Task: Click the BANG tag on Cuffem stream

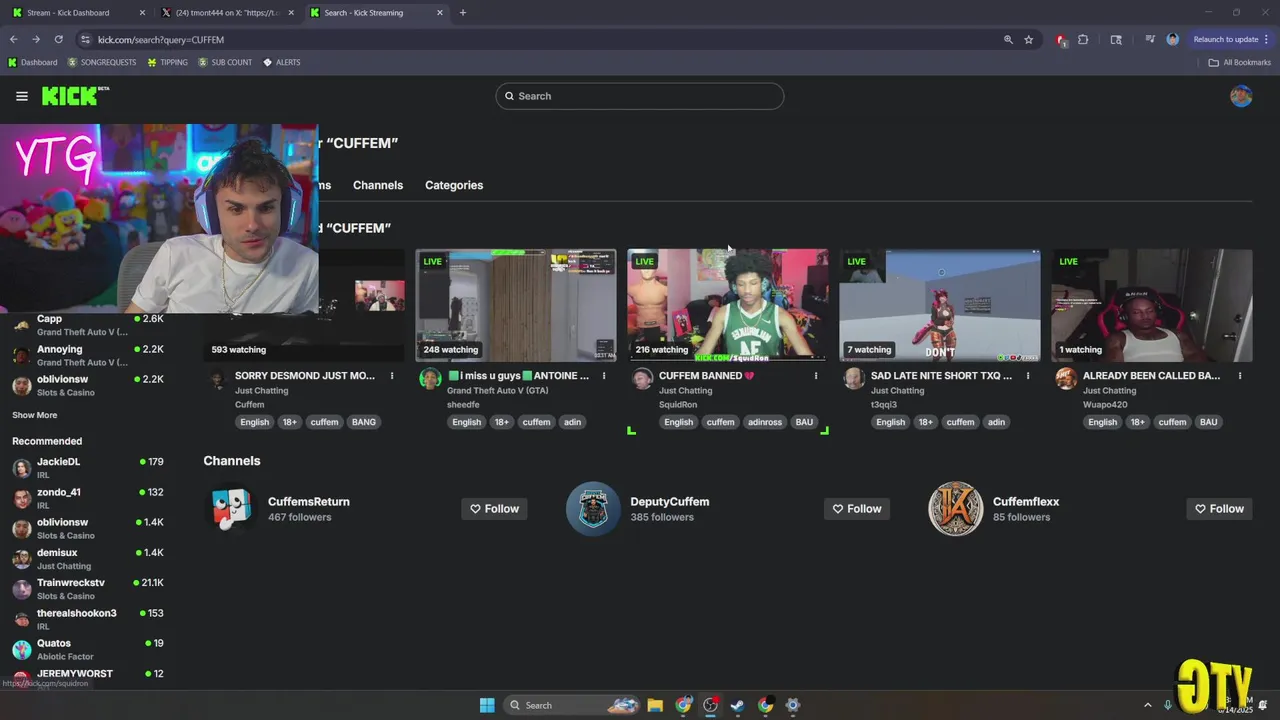Action: [x=364, y=422]
